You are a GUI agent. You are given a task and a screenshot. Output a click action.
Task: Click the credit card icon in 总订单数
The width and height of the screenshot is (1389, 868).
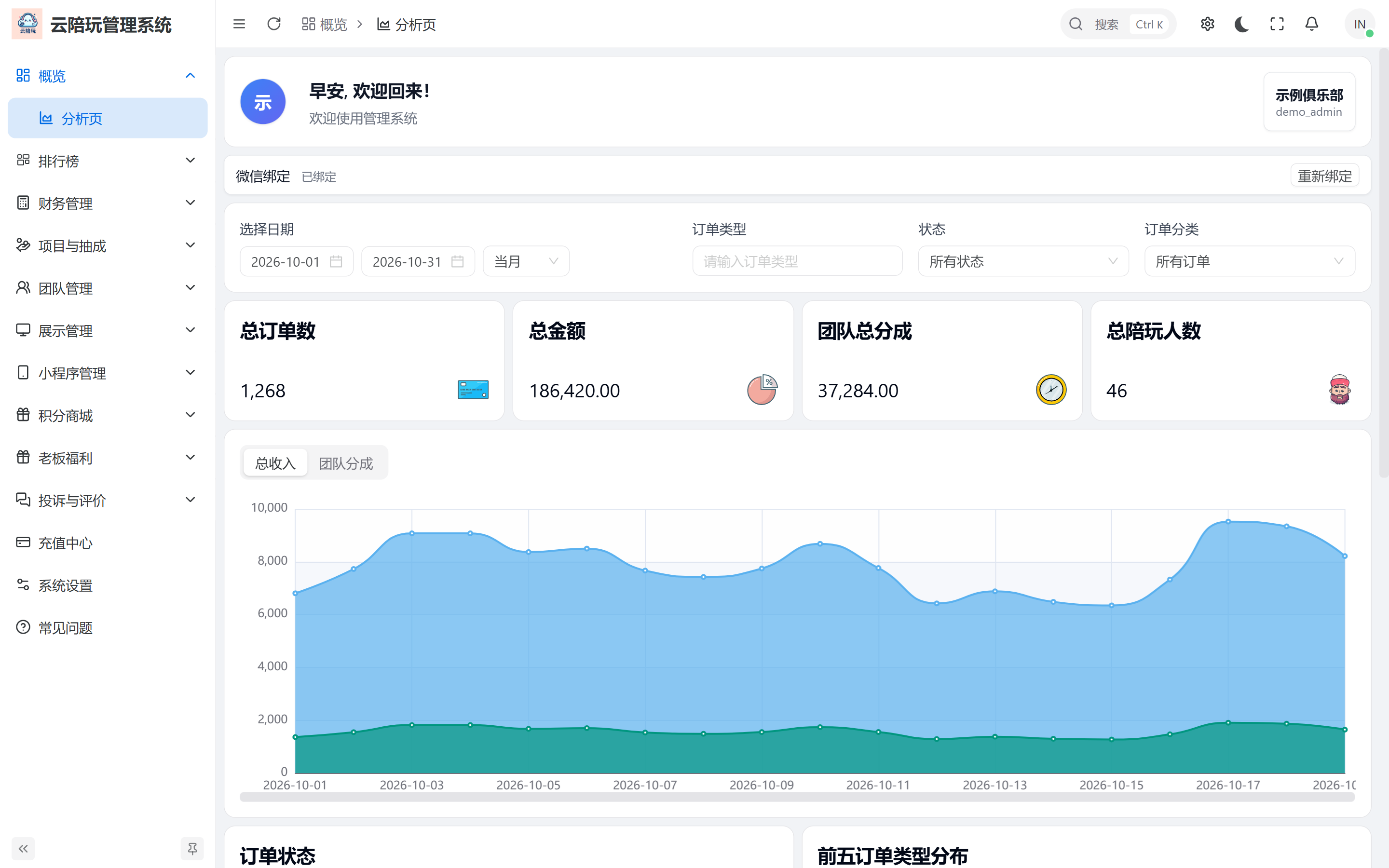473,390
